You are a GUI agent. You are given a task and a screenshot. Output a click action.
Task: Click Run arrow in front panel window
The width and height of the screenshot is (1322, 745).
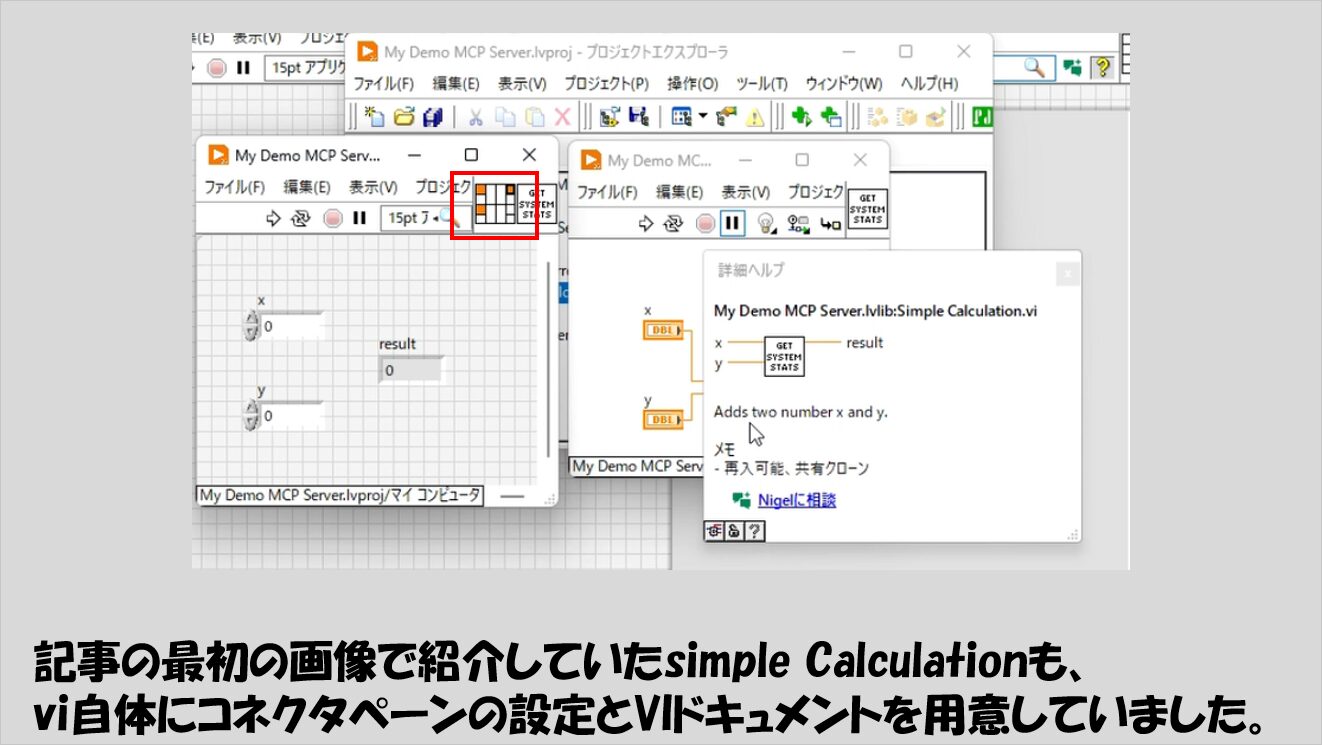(274, 218)
